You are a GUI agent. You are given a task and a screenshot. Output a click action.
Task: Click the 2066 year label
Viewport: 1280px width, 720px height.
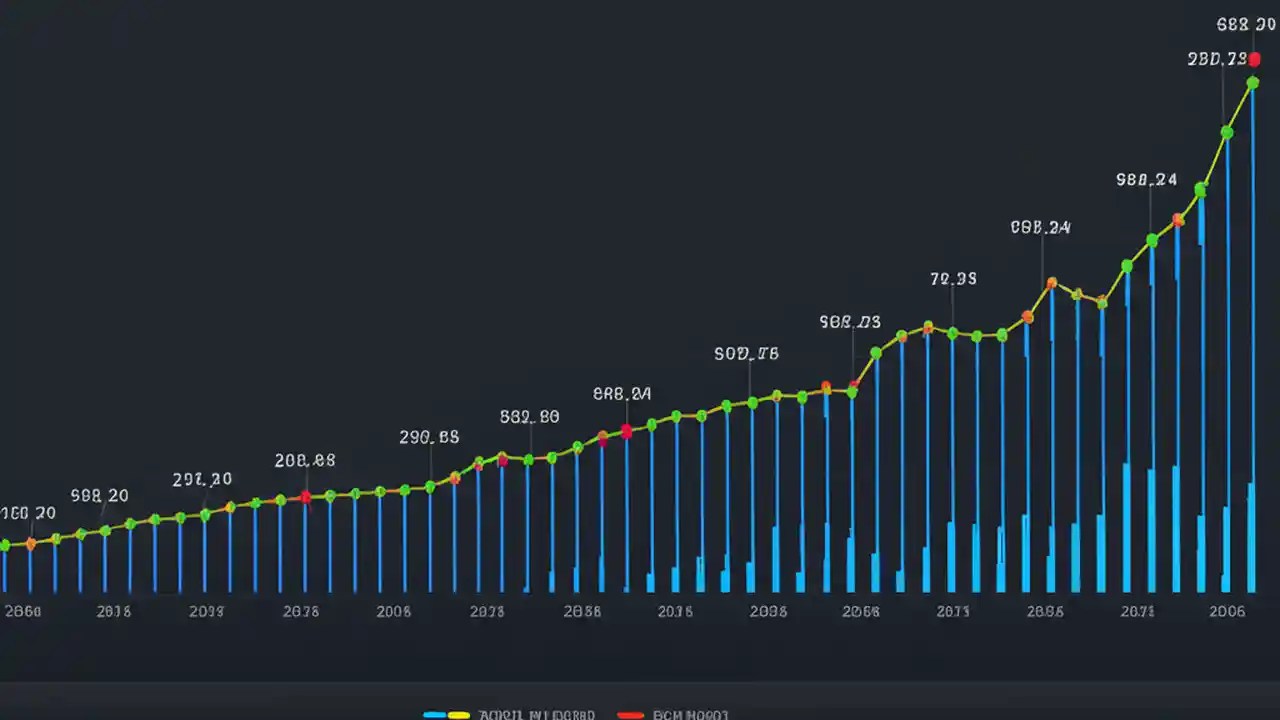click(x=861, y=611)
